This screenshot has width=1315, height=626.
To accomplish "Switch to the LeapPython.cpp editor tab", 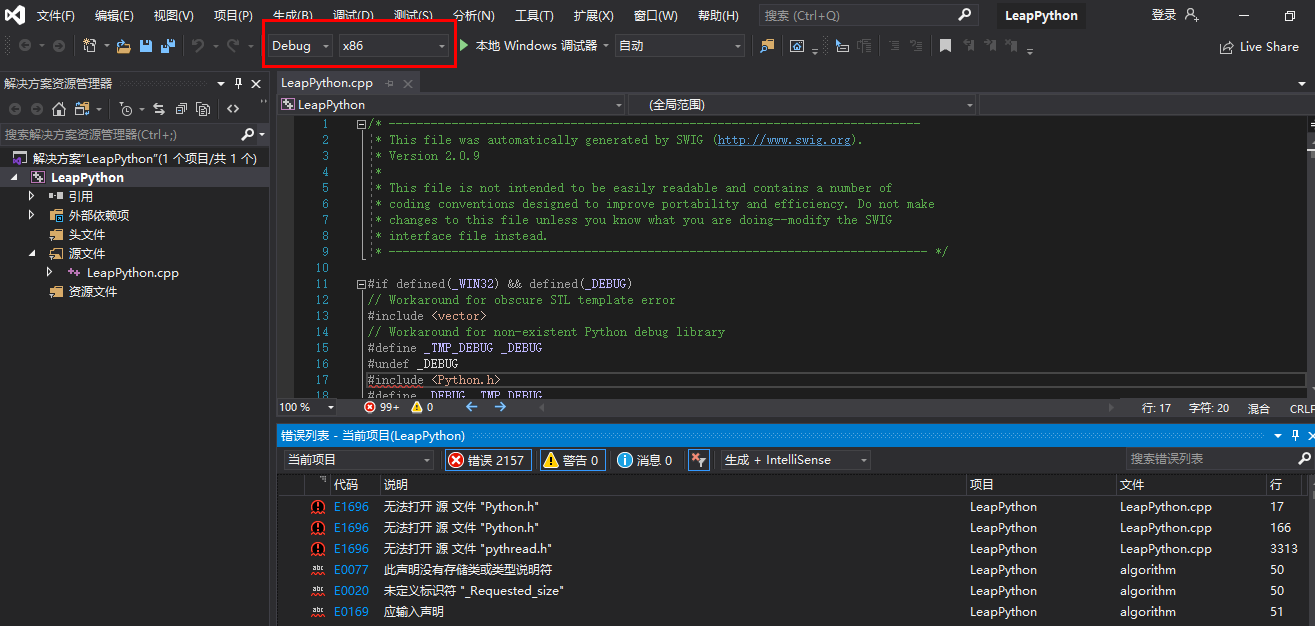I will 325,85.
